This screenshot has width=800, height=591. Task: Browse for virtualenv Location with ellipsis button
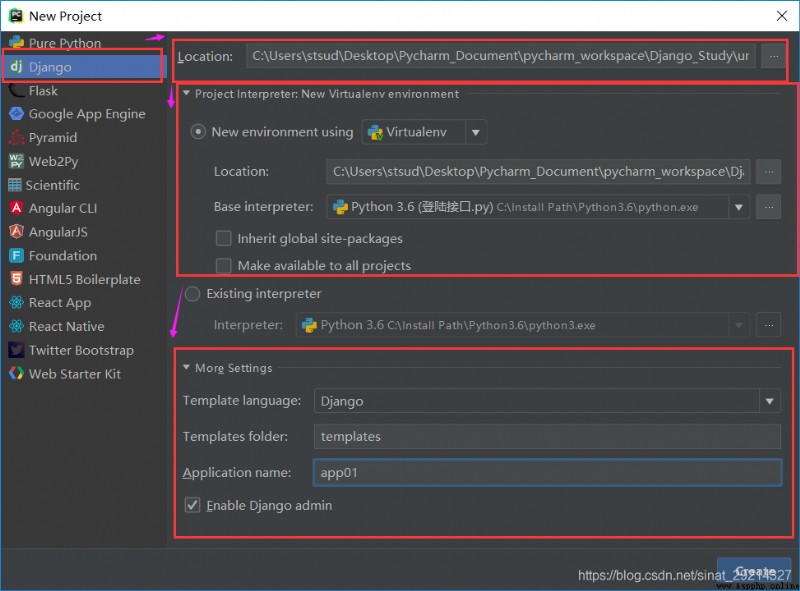[x=769, y=171]
